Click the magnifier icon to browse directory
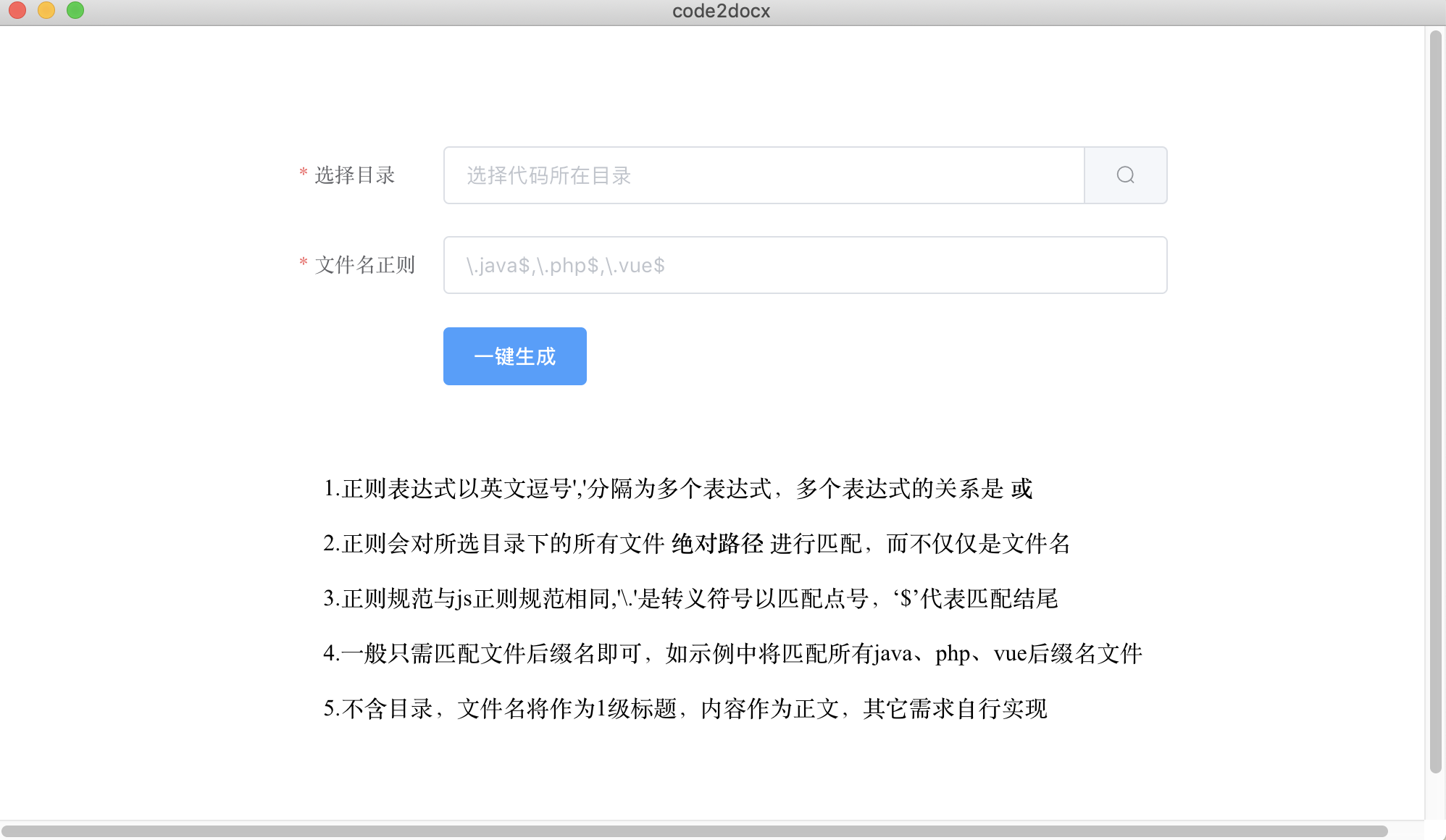 [x=1125, y=175]
